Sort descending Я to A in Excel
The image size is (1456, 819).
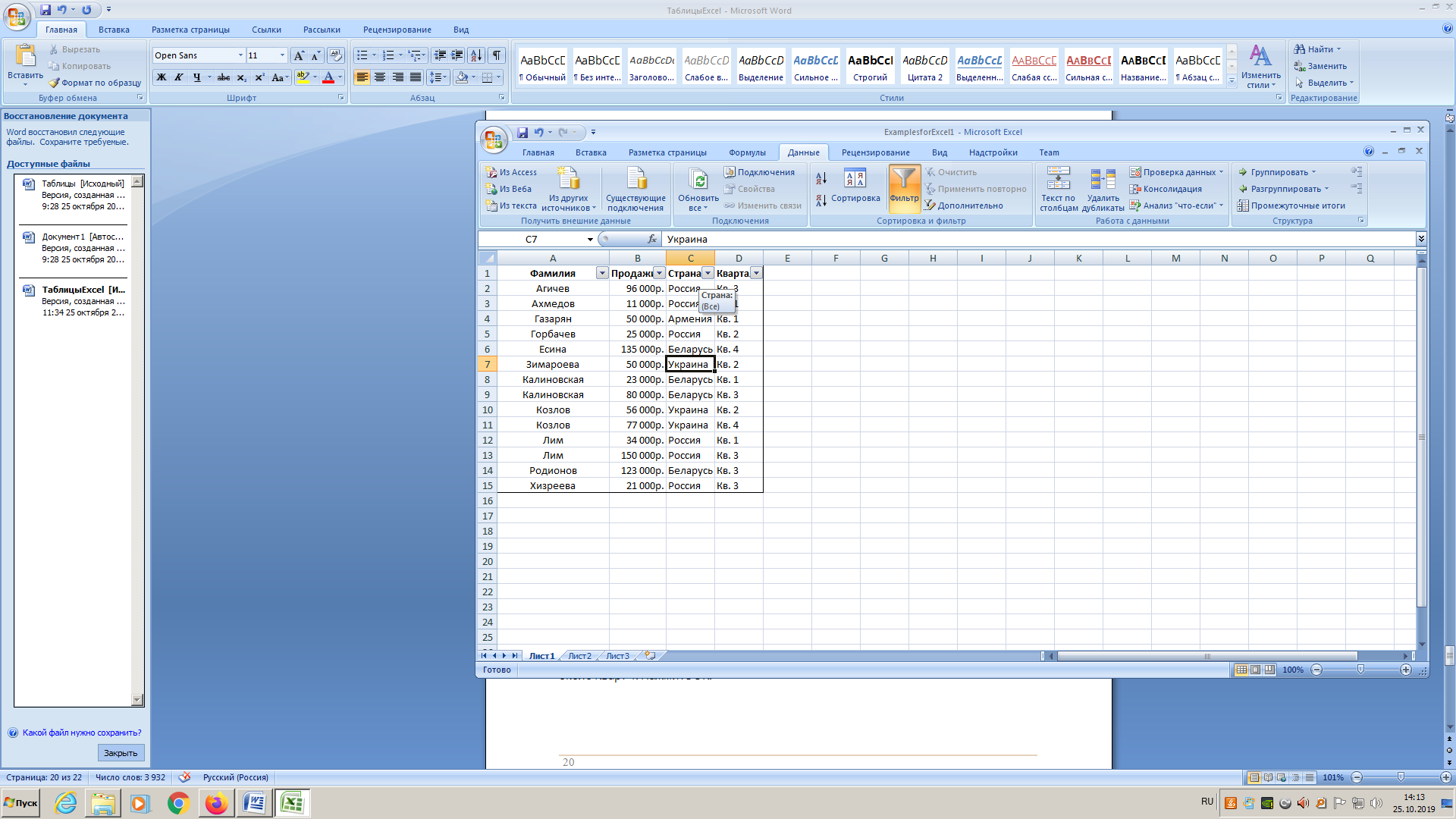(x=821, y=201)
